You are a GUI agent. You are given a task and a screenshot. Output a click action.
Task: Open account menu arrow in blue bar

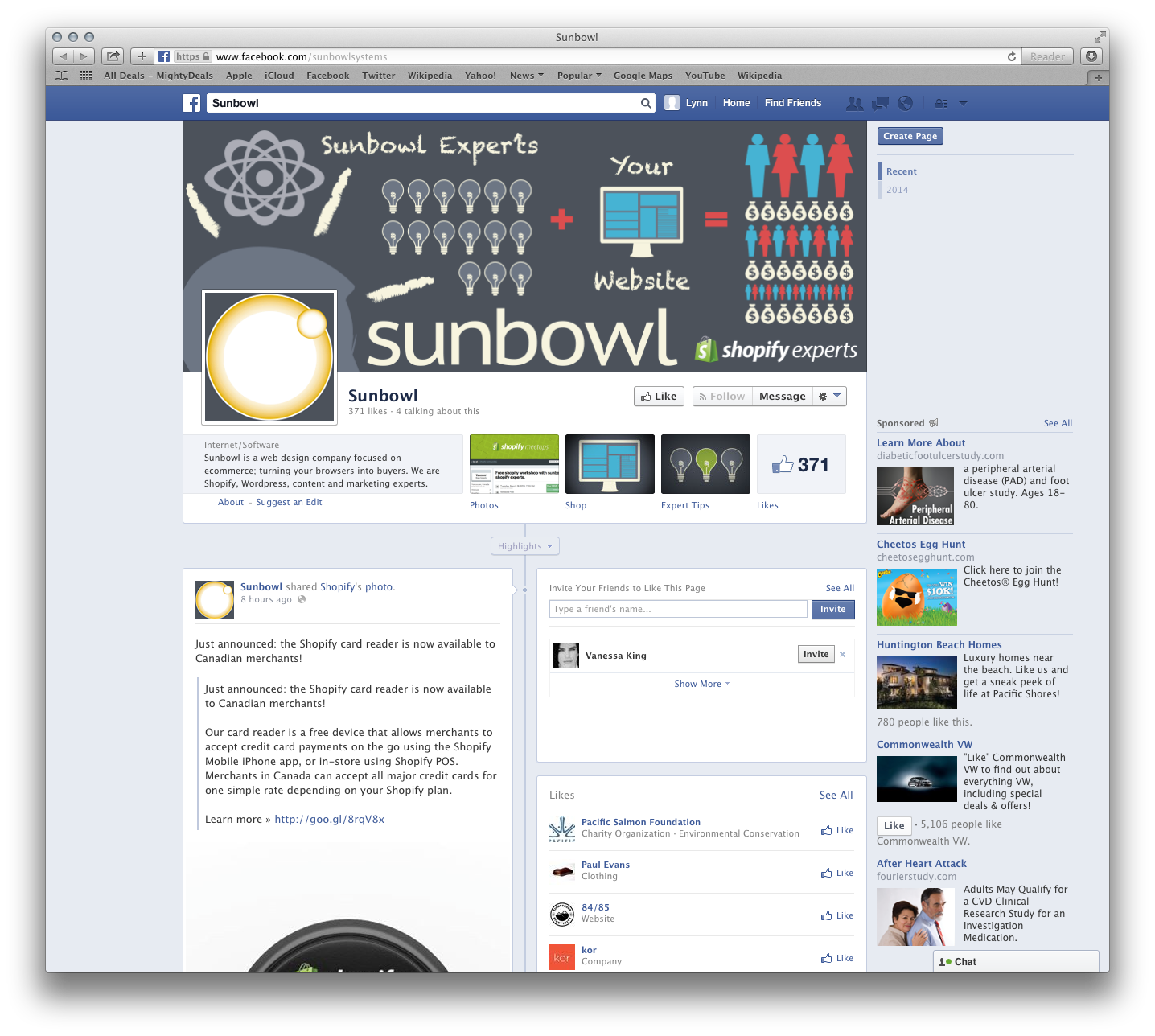click(964, 103)
